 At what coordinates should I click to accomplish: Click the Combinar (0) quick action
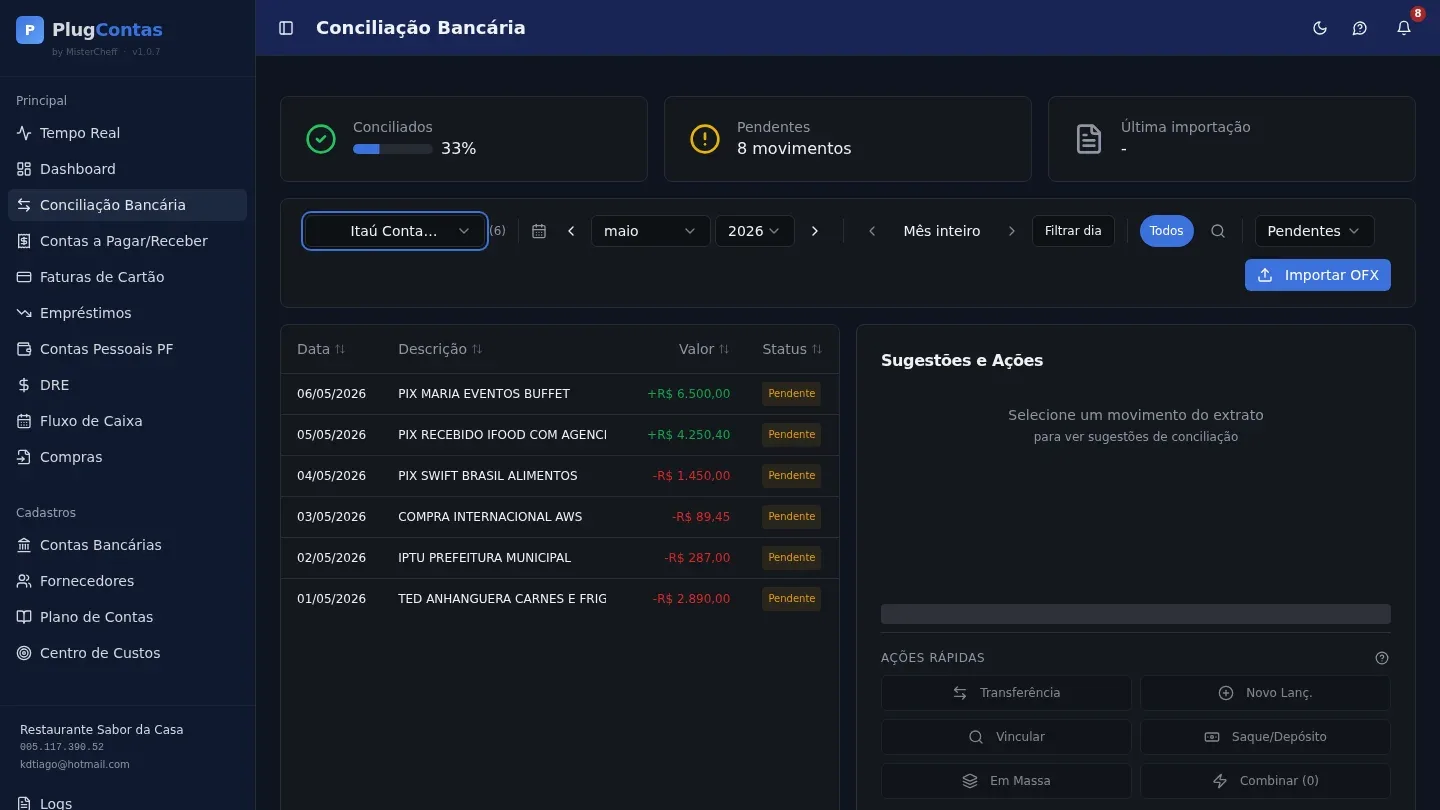(1265, 781)
